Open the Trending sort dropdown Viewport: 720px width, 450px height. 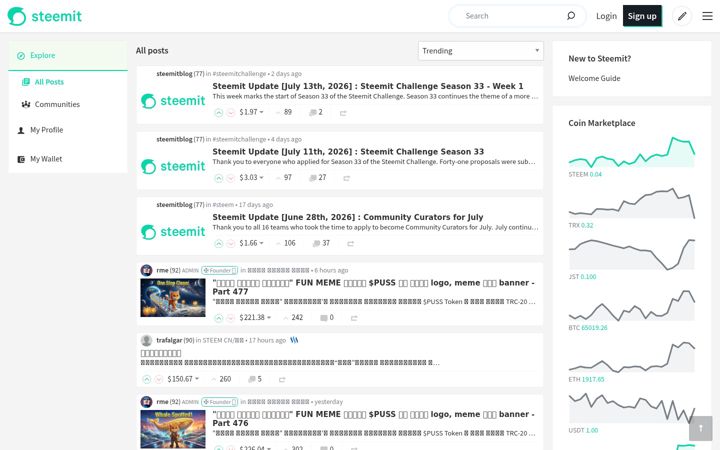pos(480,51)
